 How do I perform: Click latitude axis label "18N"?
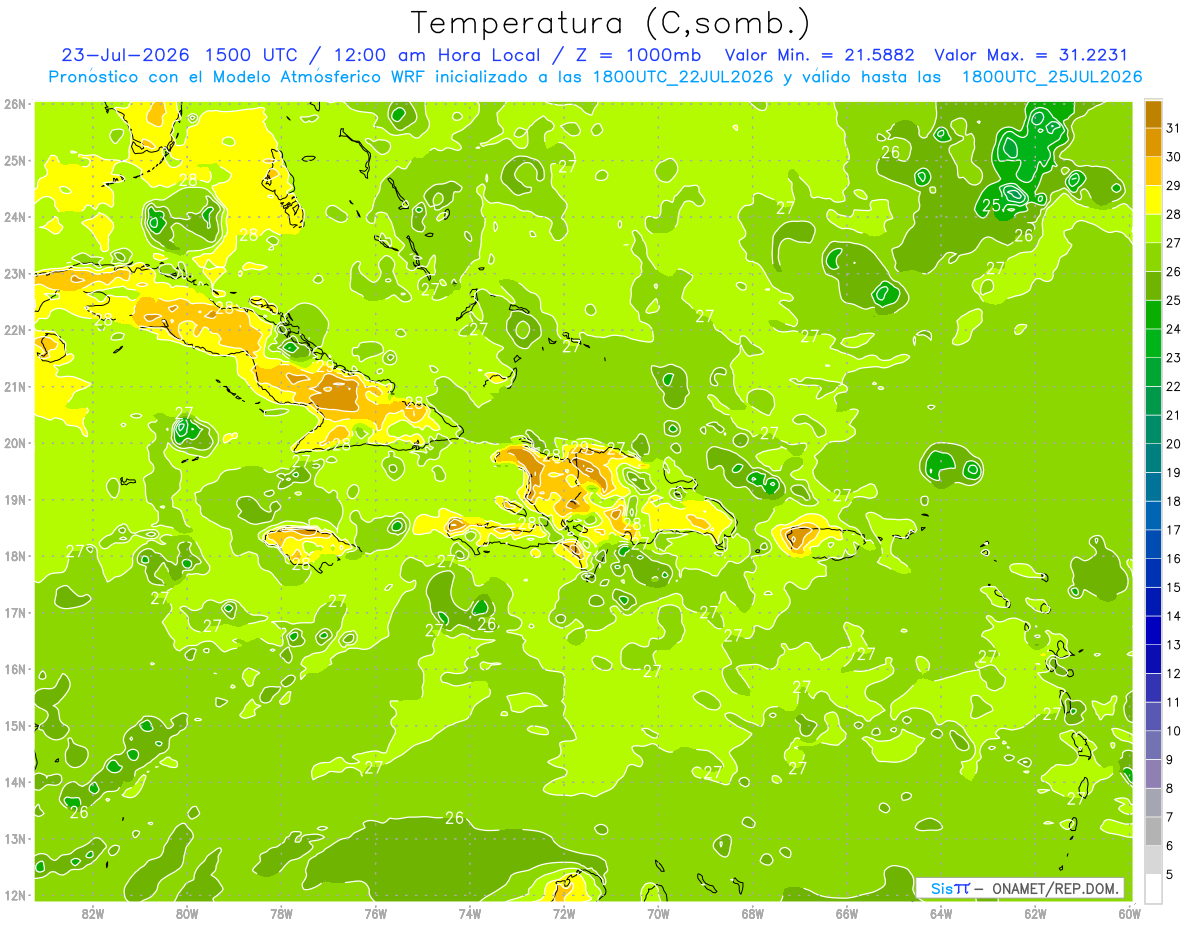[x=15, y=556]
